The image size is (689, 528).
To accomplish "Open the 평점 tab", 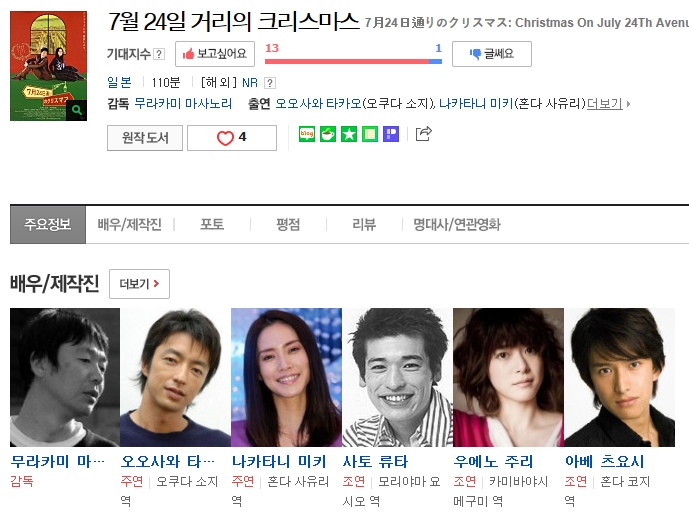I will 288,224.
